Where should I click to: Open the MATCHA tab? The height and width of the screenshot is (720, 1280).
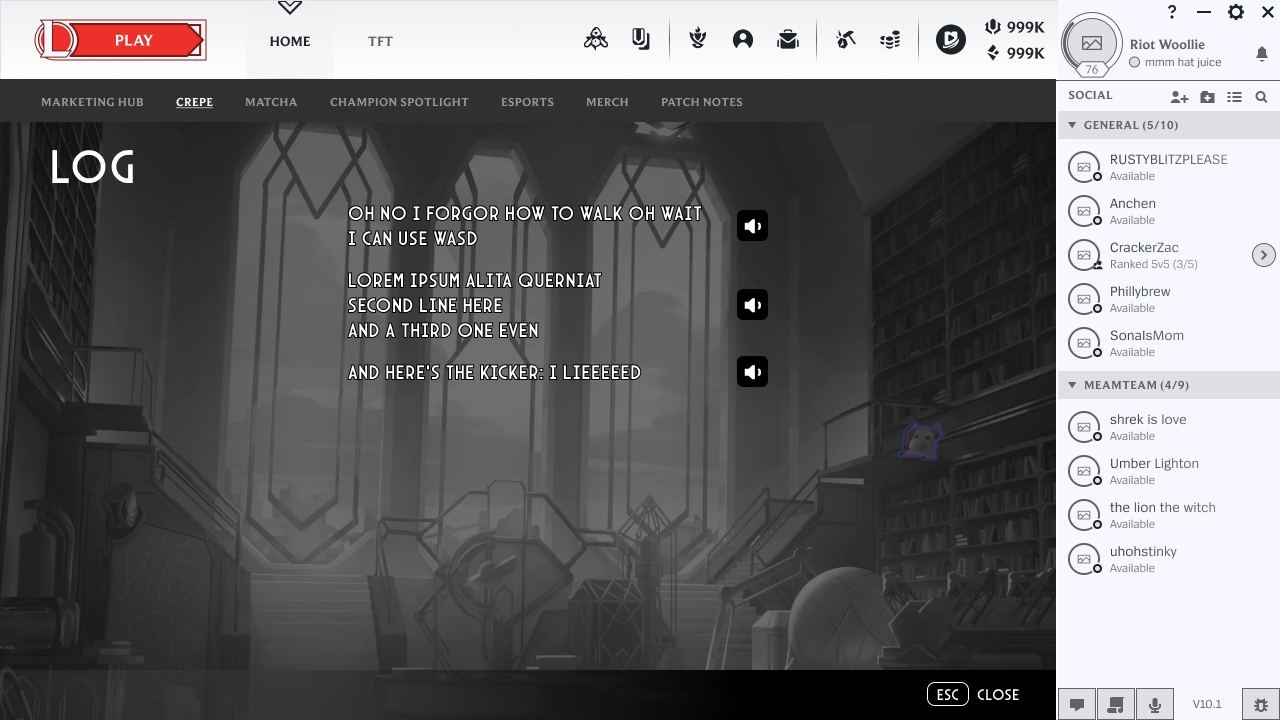point(271,102)
